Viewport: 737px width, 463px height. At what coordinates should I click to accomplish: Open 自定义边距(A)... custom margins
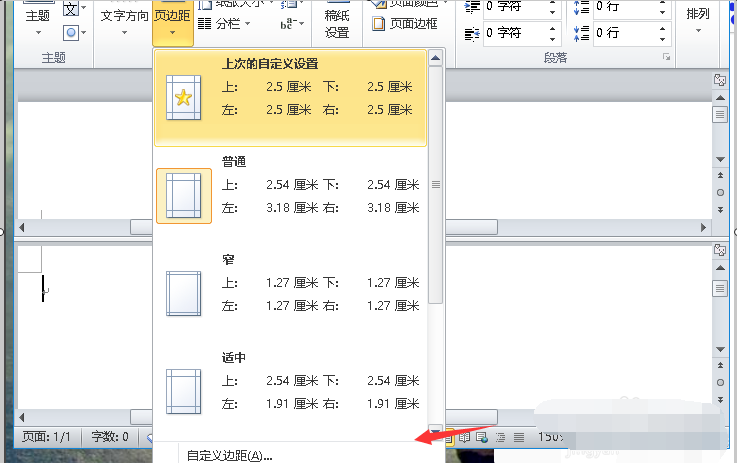229,455
